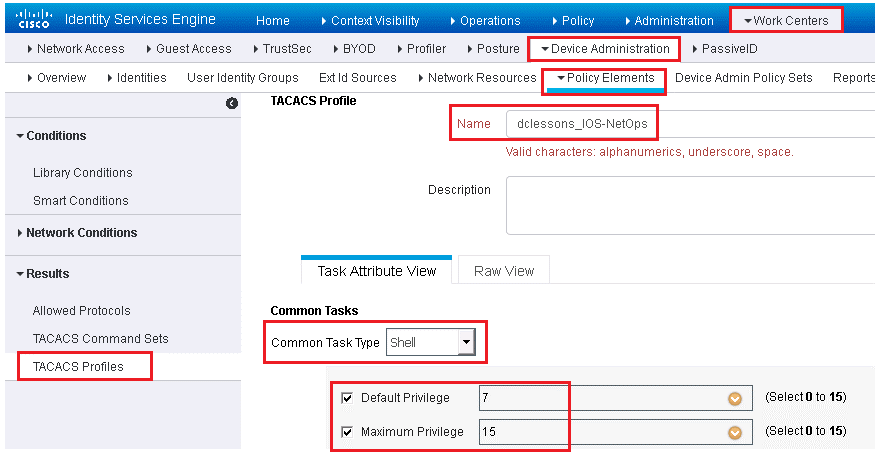Screen dimensions: 878x469
Task: Click the Identity Services Engine title
Action: click(x=140, y=20)
